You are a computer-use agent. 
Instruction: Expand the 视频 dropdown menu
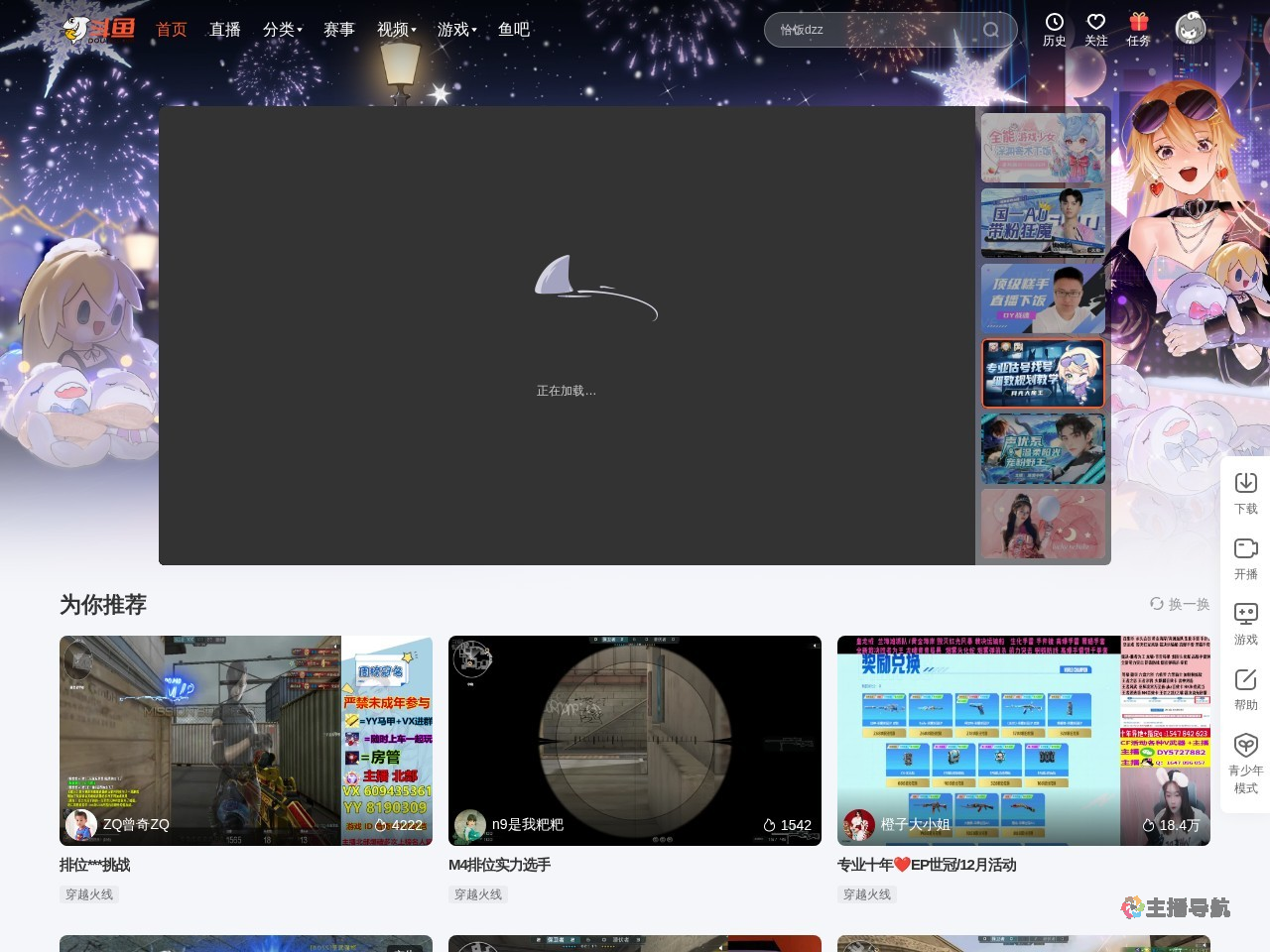coord(396,30)
